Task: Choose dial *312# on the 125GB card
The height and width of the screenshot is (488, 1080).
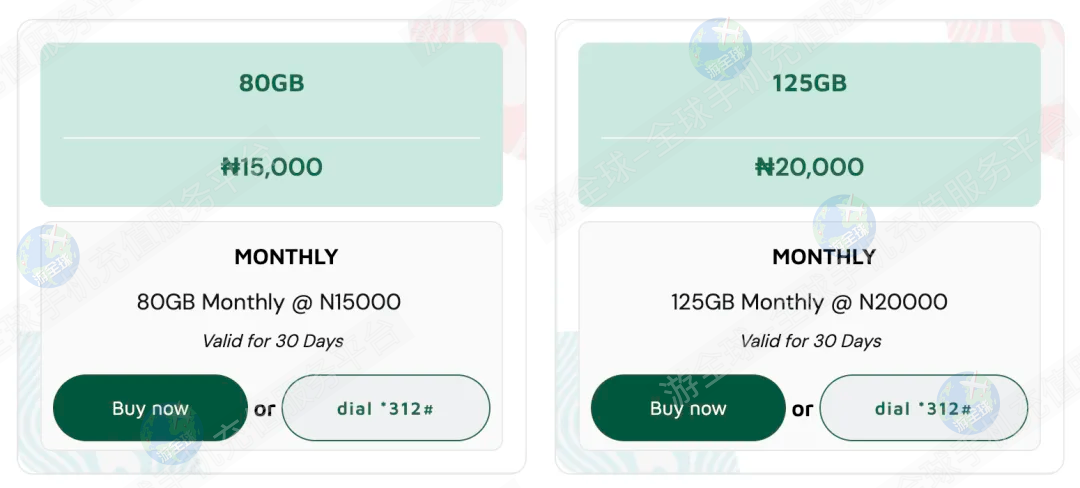Action: pos(924,408)
